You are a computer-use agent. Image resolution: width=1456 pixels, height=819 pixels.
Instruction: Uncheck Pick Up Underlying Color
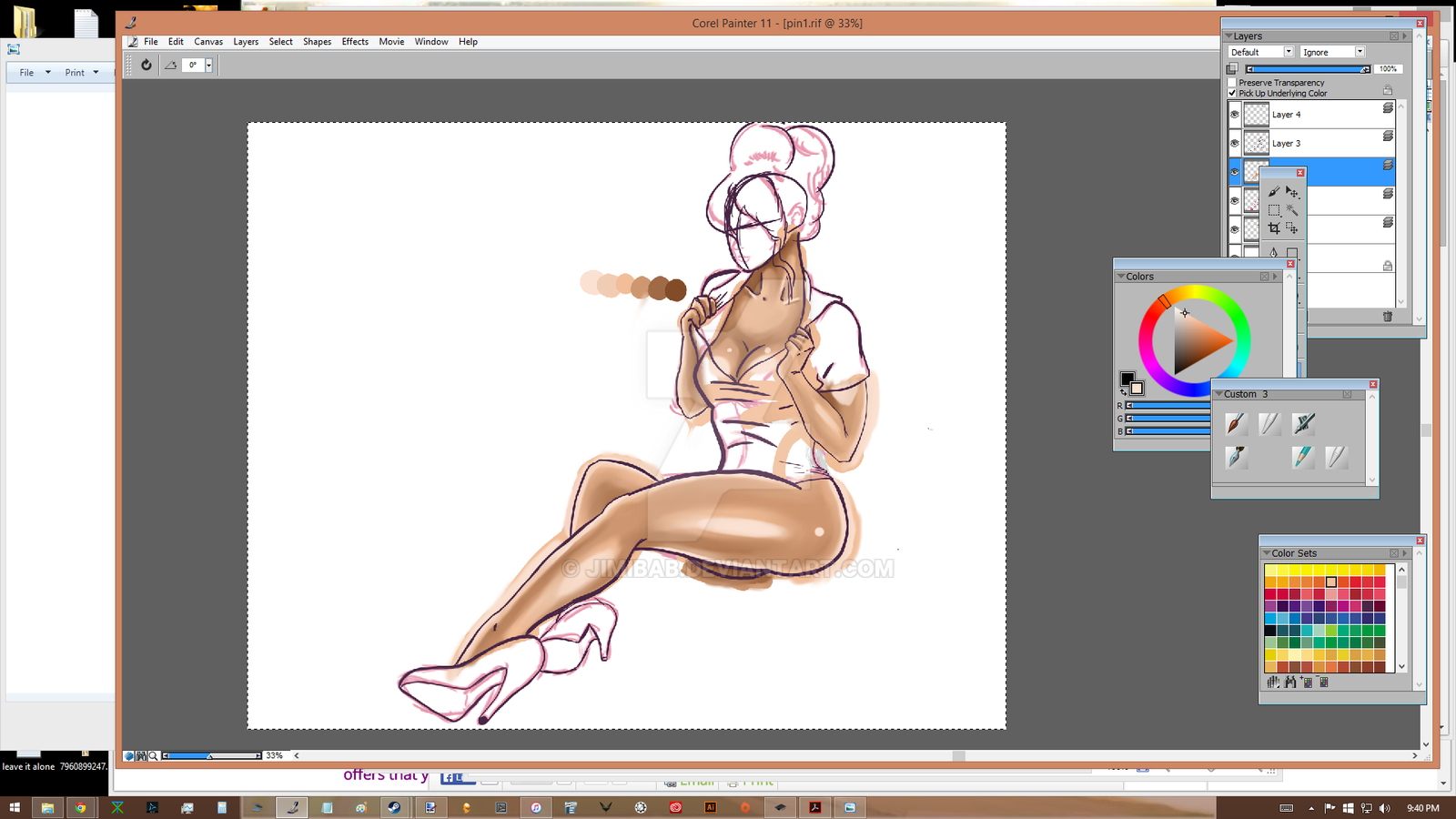pyautogui.click(x=1232, y=93)
